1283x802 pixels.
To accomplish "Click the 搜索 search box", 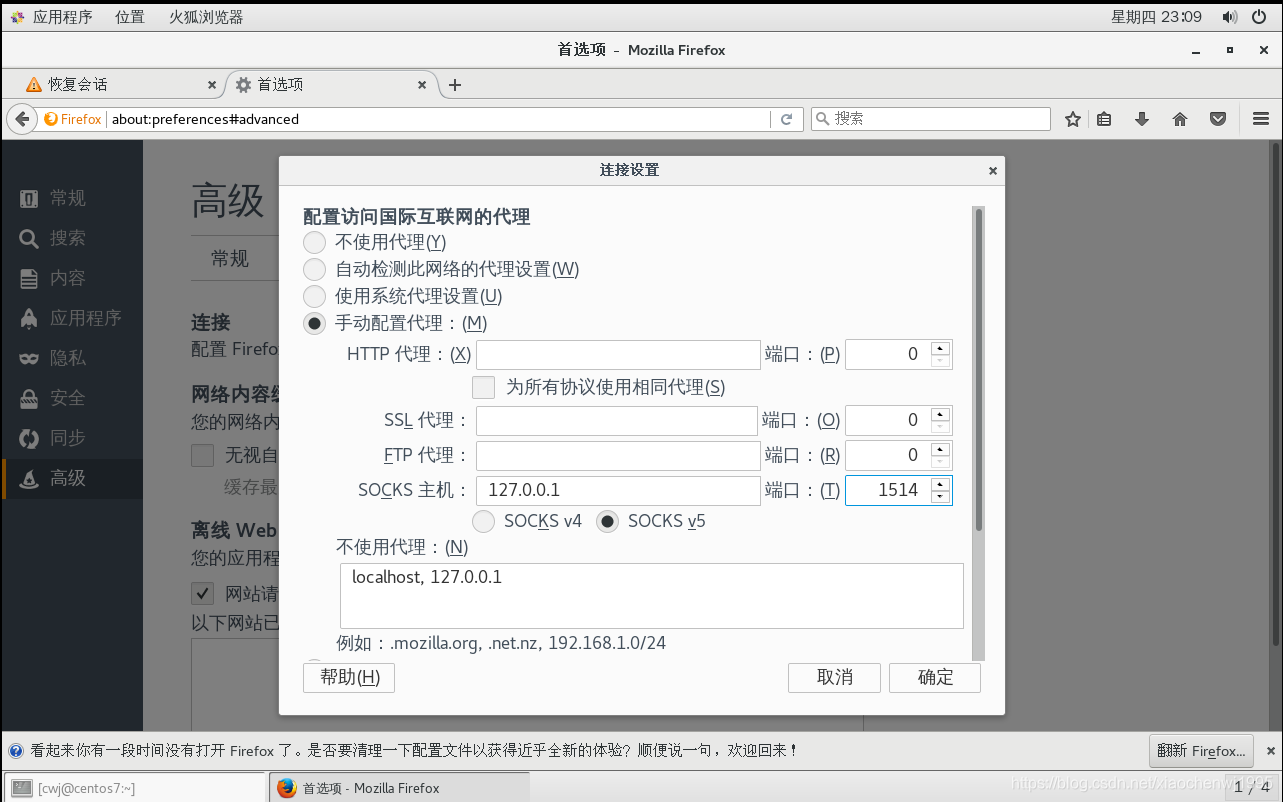I will coord(931,119).
